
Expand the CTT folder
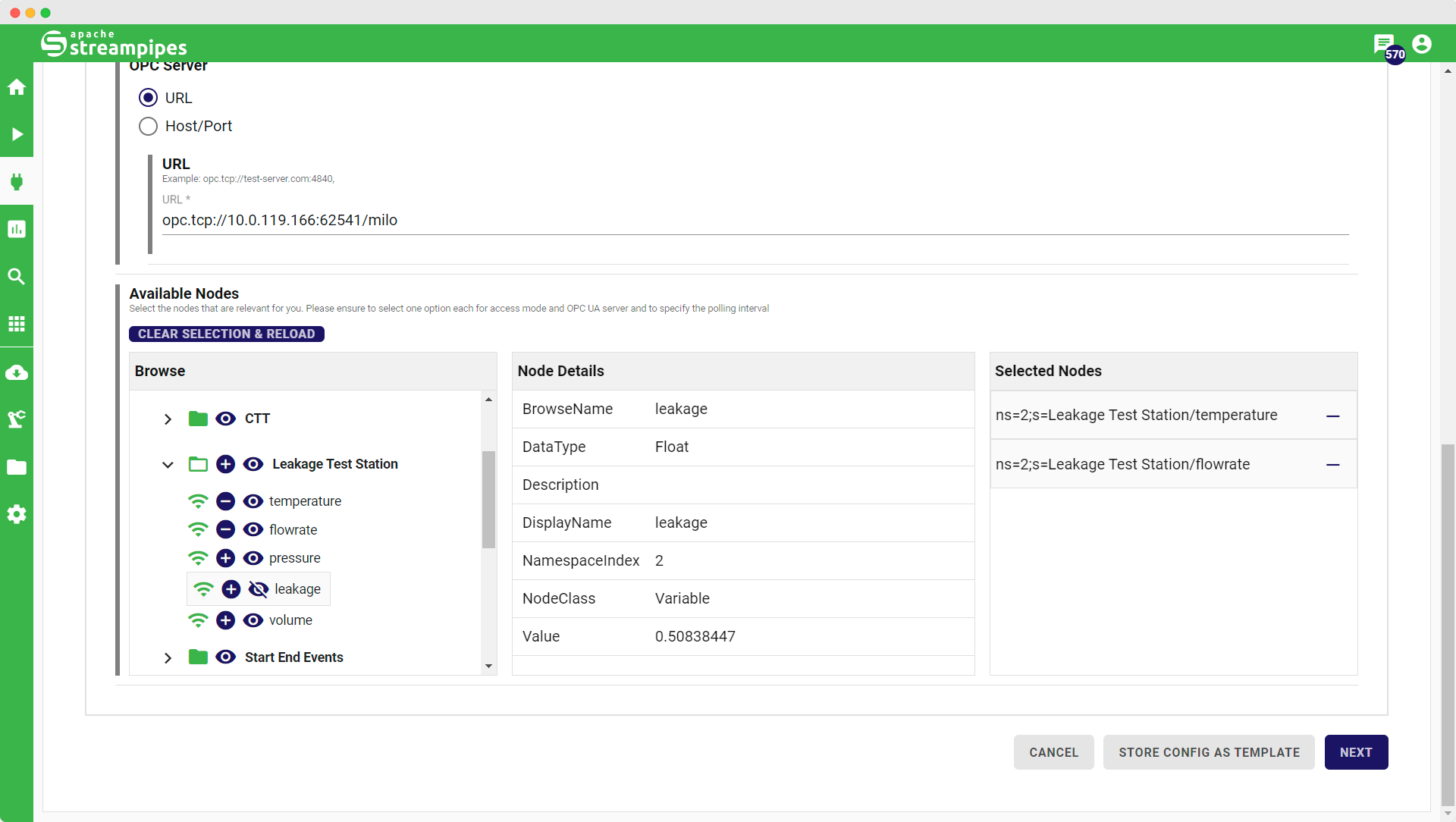coord(168,419)
